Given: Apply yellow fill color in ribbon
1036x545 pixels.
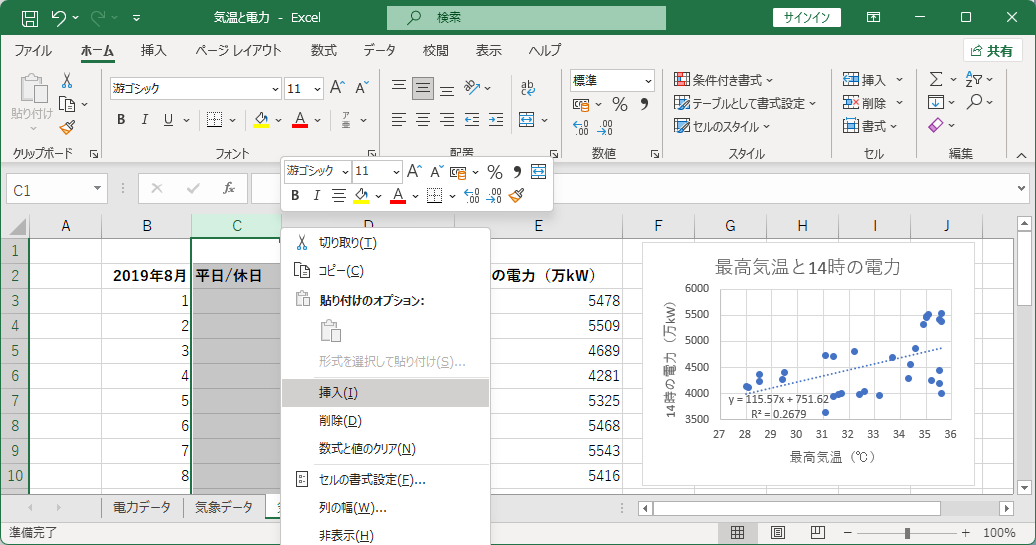Looking at the screenshot, I should (262, 120).
